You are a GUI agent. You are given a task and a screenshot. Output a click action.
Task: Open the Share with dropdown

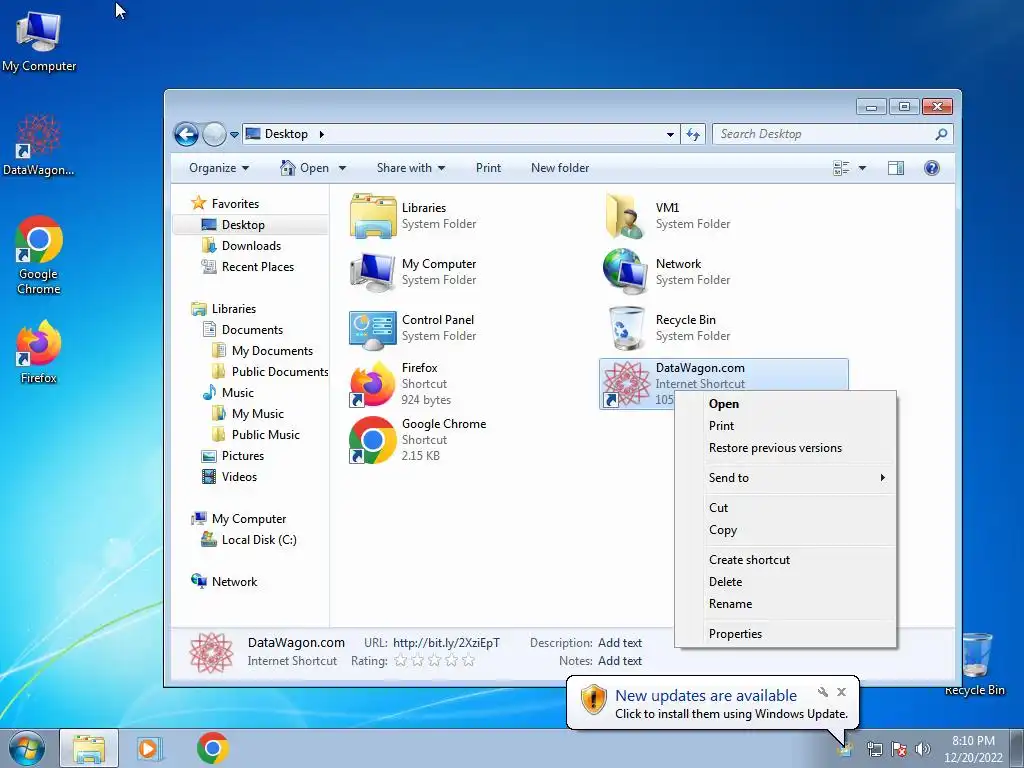pyautogui.click(x=411, y=168)
